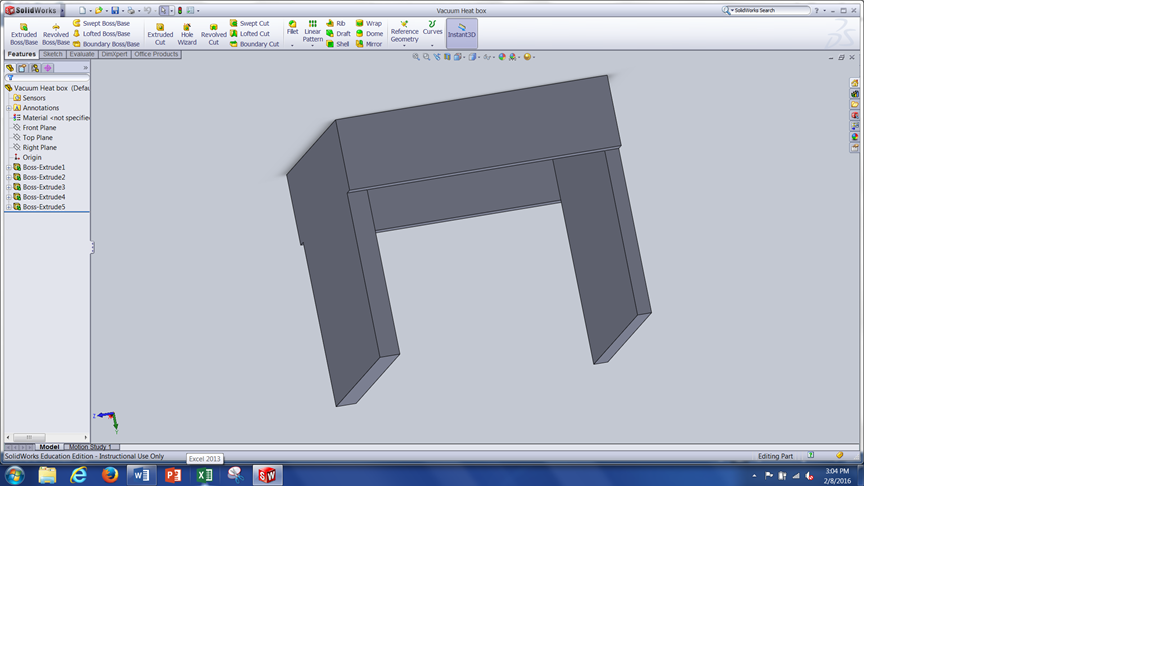Open Excel from the Windows taskbar
The height and width of the screenshot is (648, 1152).
(x=204, y=475)
